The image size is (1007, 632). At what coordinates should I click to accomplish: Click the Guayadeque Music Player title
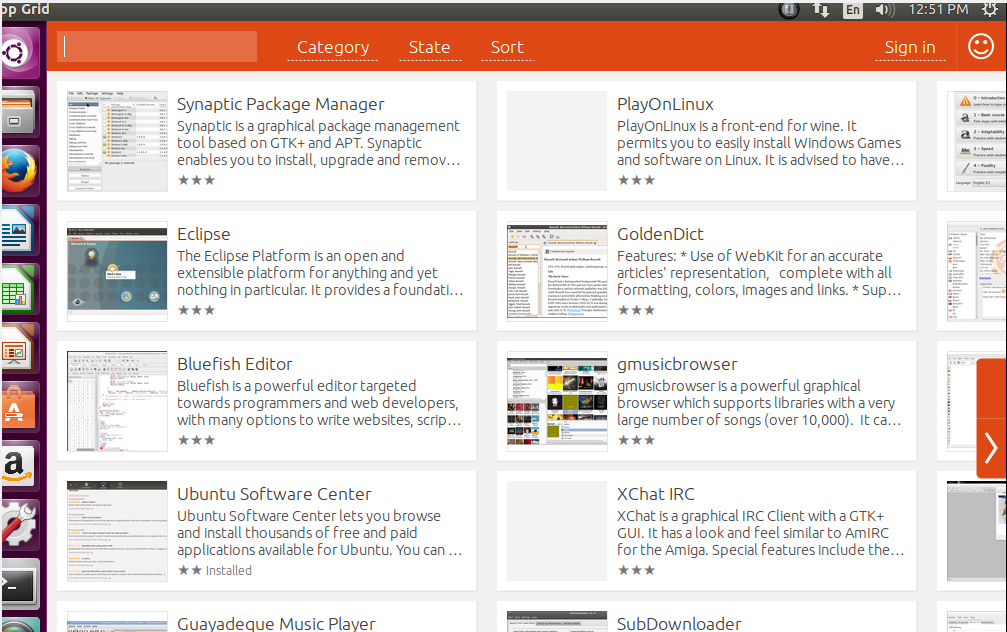click(x=276, y=623)
